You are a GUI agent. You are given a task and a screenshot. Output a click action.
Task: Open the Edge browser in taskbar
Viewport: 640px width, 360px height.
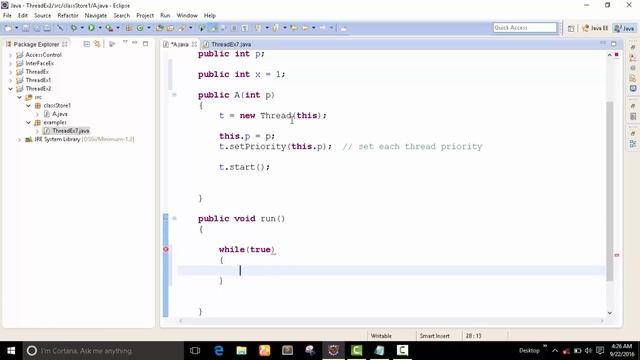[x=219, y=350]
